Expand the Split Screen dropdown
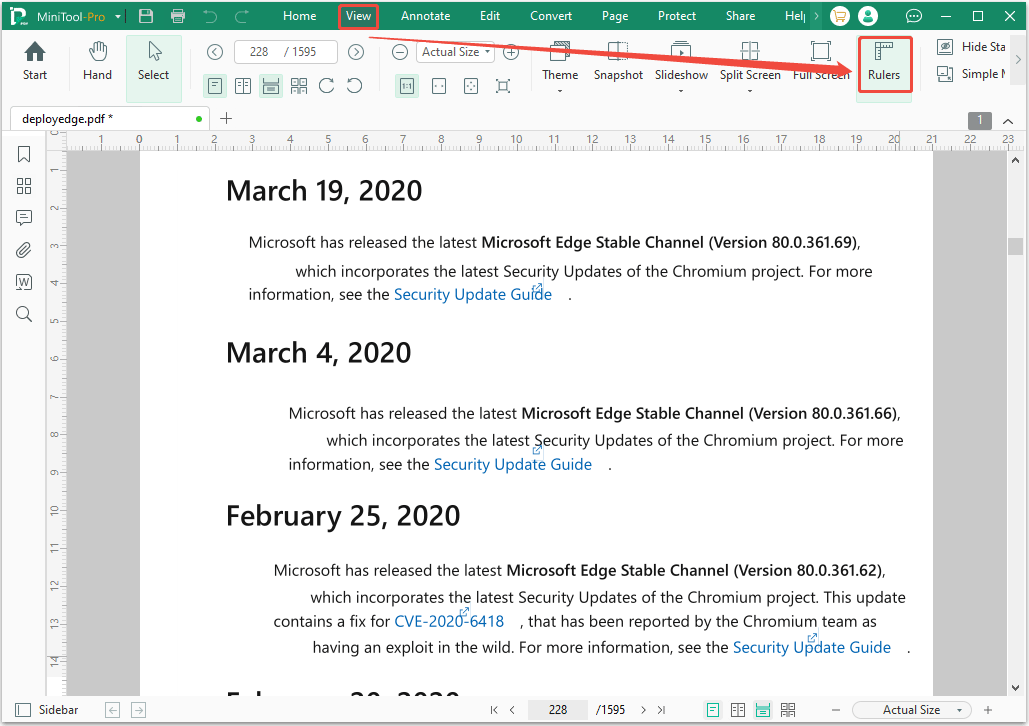This screenshot has height=726, width=1029. pyautogui.click(x=749, y=91)
